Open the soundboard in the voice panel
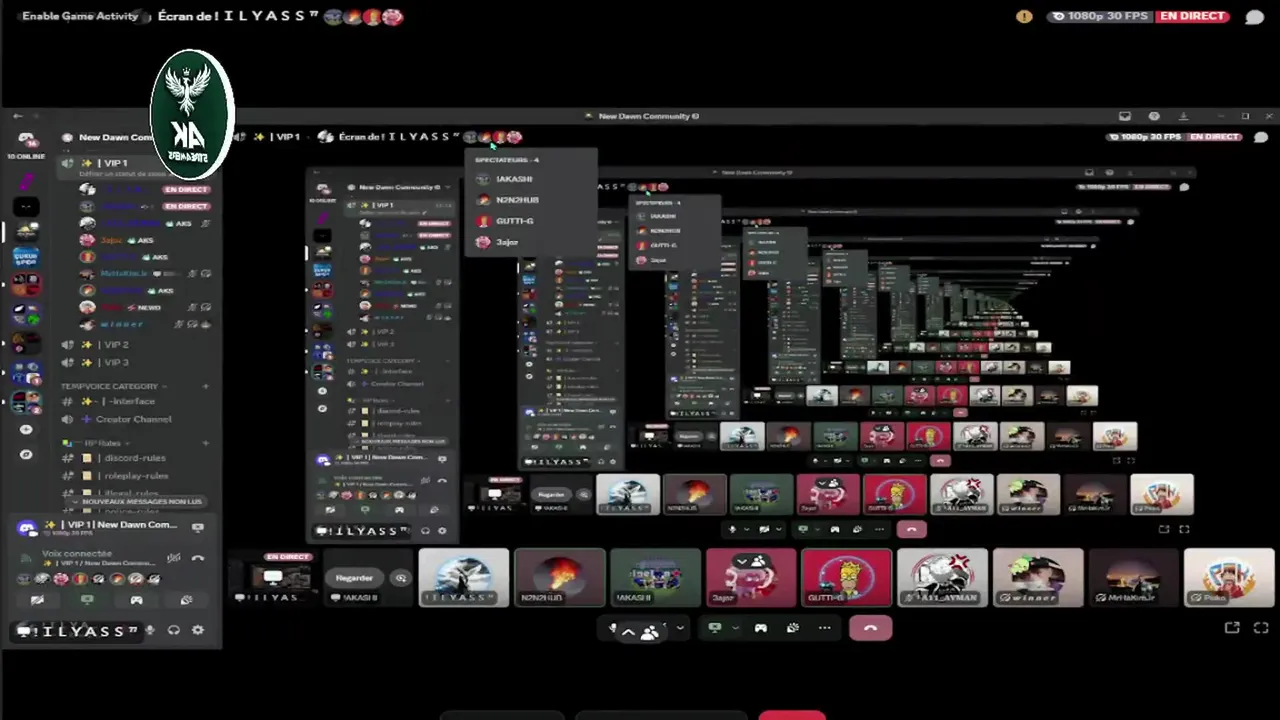The image size is (1280, 720). pos(186,600)
